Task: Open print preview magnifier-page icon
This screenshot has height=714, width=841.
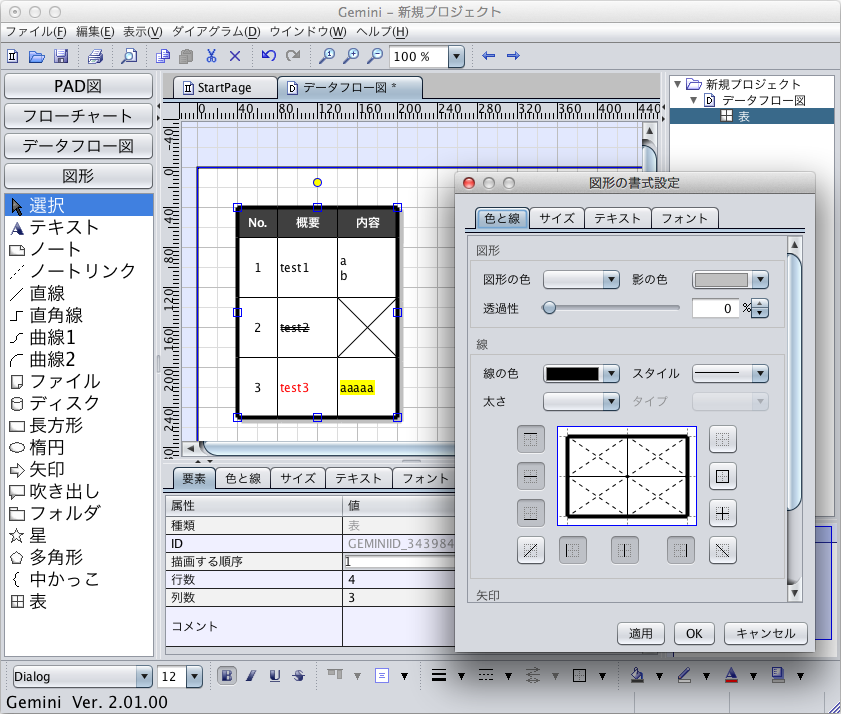Action: (x=129, y=56)
